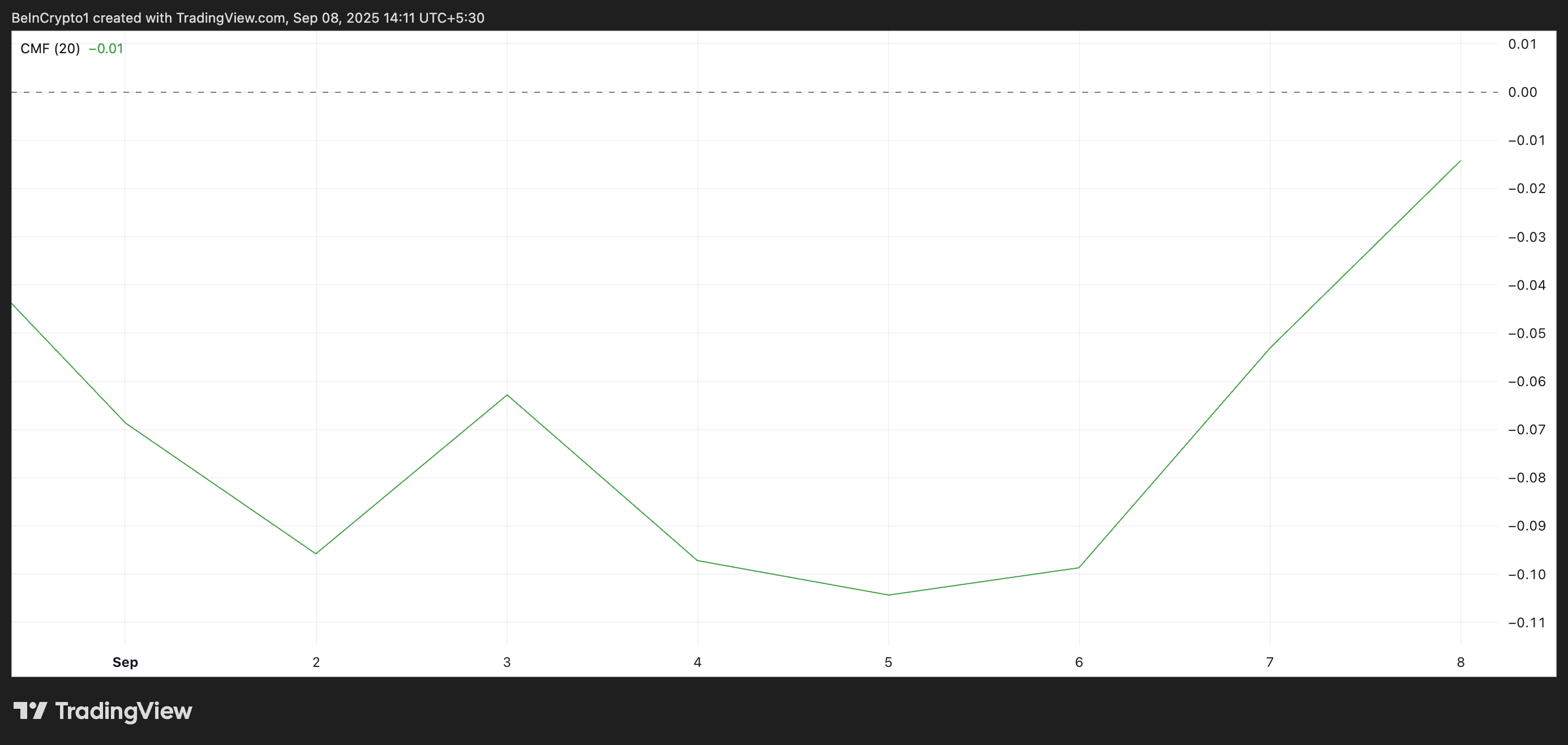Click the -0.11 price scale label

coord(1527,623)
